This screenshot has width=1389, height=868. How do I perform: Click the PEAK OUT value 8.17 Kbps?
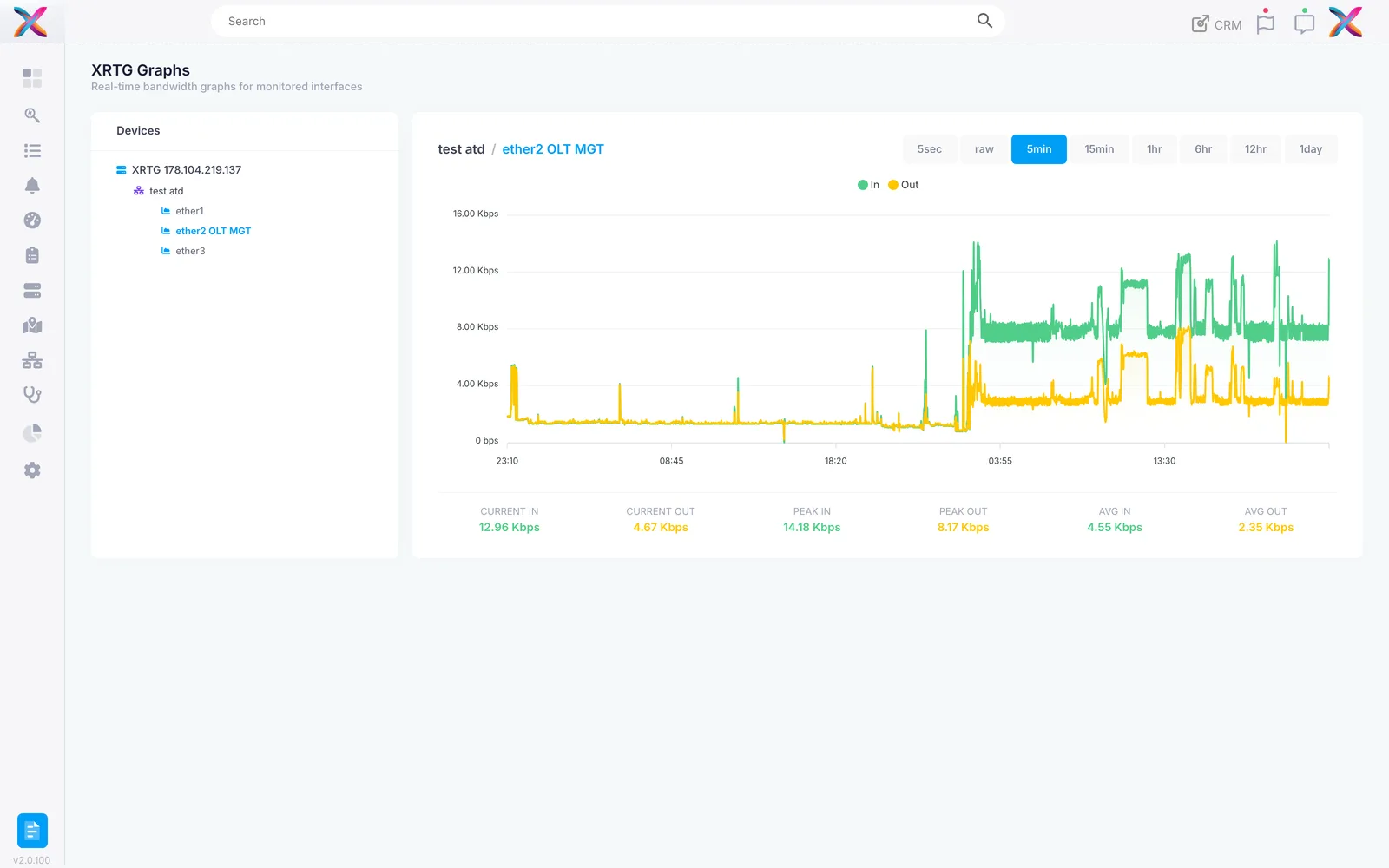click(x=964, y=528)
